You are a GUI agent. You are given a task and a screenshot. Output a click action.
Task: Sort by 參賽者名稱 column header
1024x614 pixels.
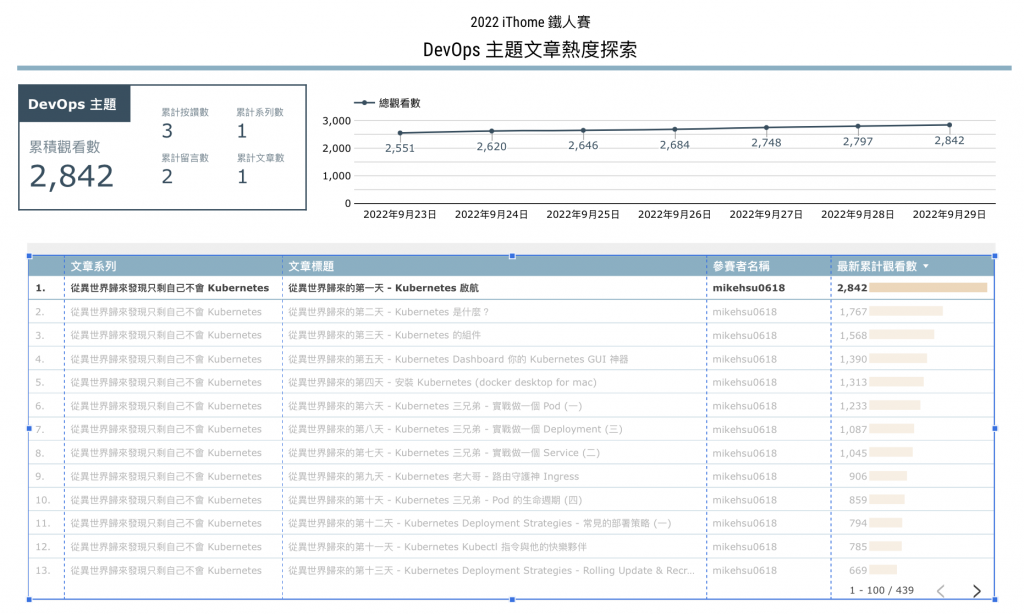click(x=741, y=267)
